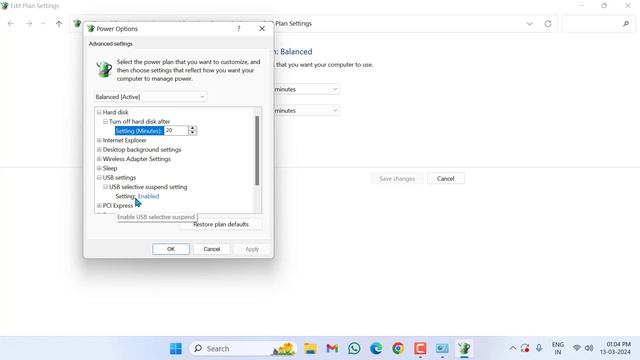Open WhatsApp from taskbar
Viewport: 640px width, 360px height.
(x=354, y=349)
